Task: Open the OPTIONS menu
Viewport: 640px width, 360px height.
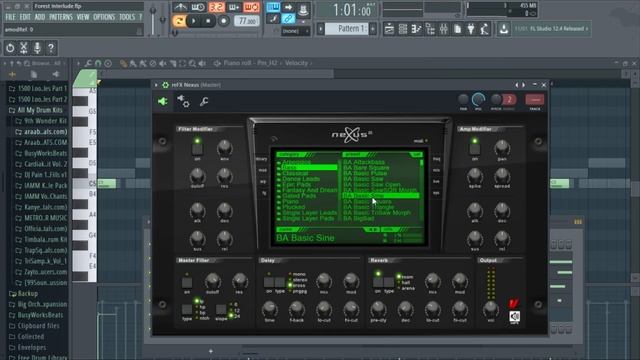Action: (104, 17)
